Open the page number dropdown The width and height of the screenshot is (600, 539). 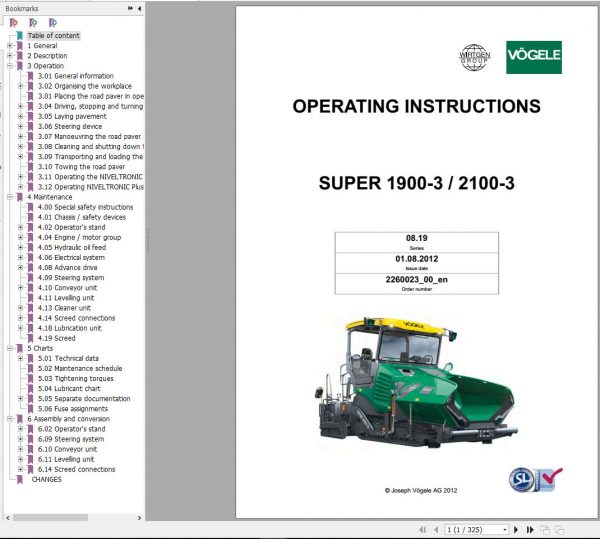pos(505,529)
